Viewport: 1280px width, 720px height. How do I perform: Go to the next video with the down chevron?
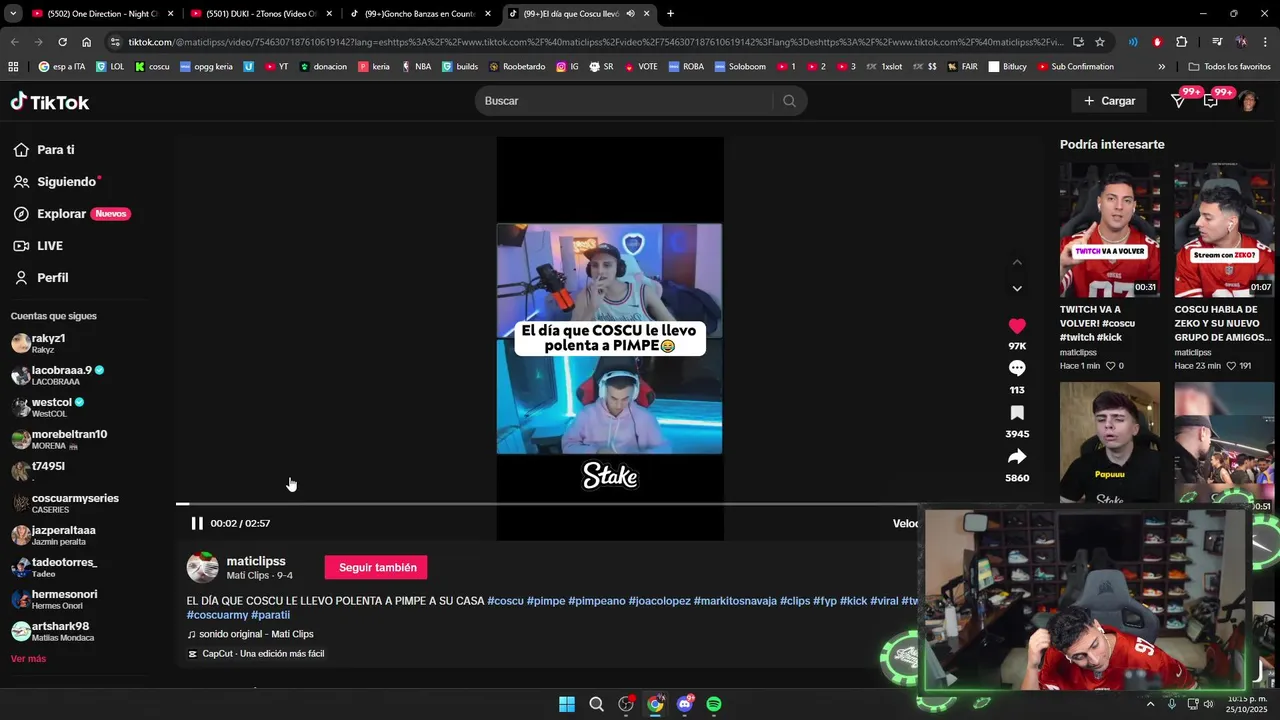click(x=1017, y=288)
